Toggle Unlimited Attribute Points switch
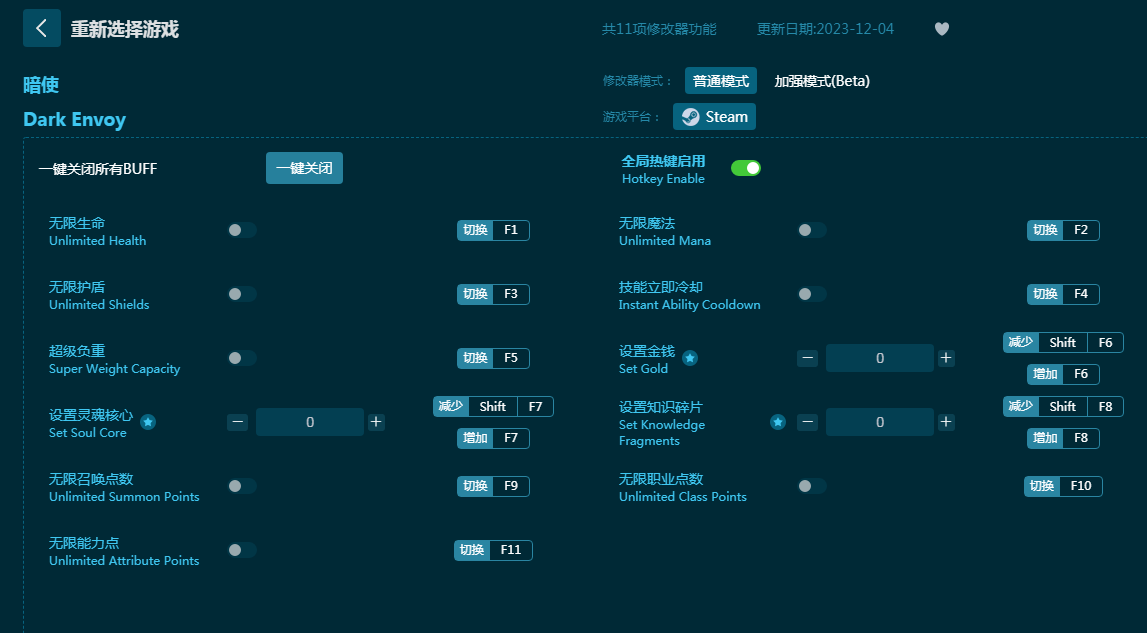 (x=242, y=550)
